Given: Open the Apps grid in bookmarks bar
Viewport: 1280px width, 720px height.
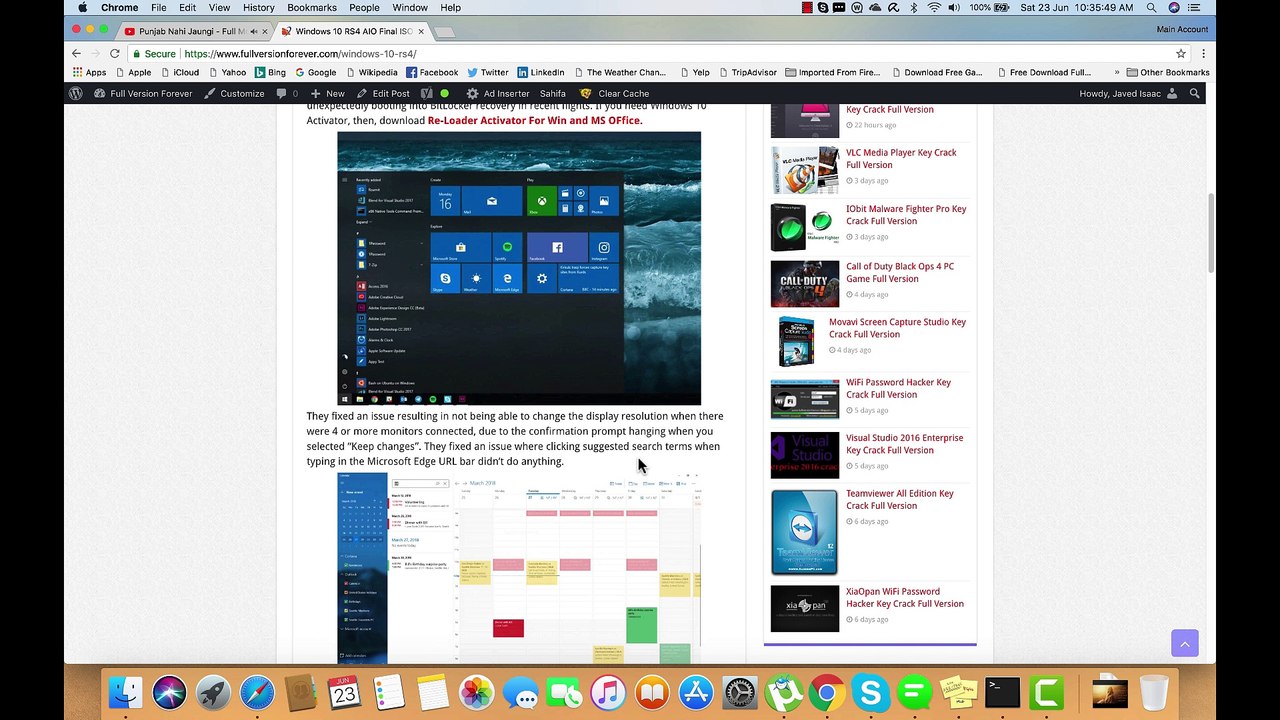Looking at the screenshot, I should point(89,72).
